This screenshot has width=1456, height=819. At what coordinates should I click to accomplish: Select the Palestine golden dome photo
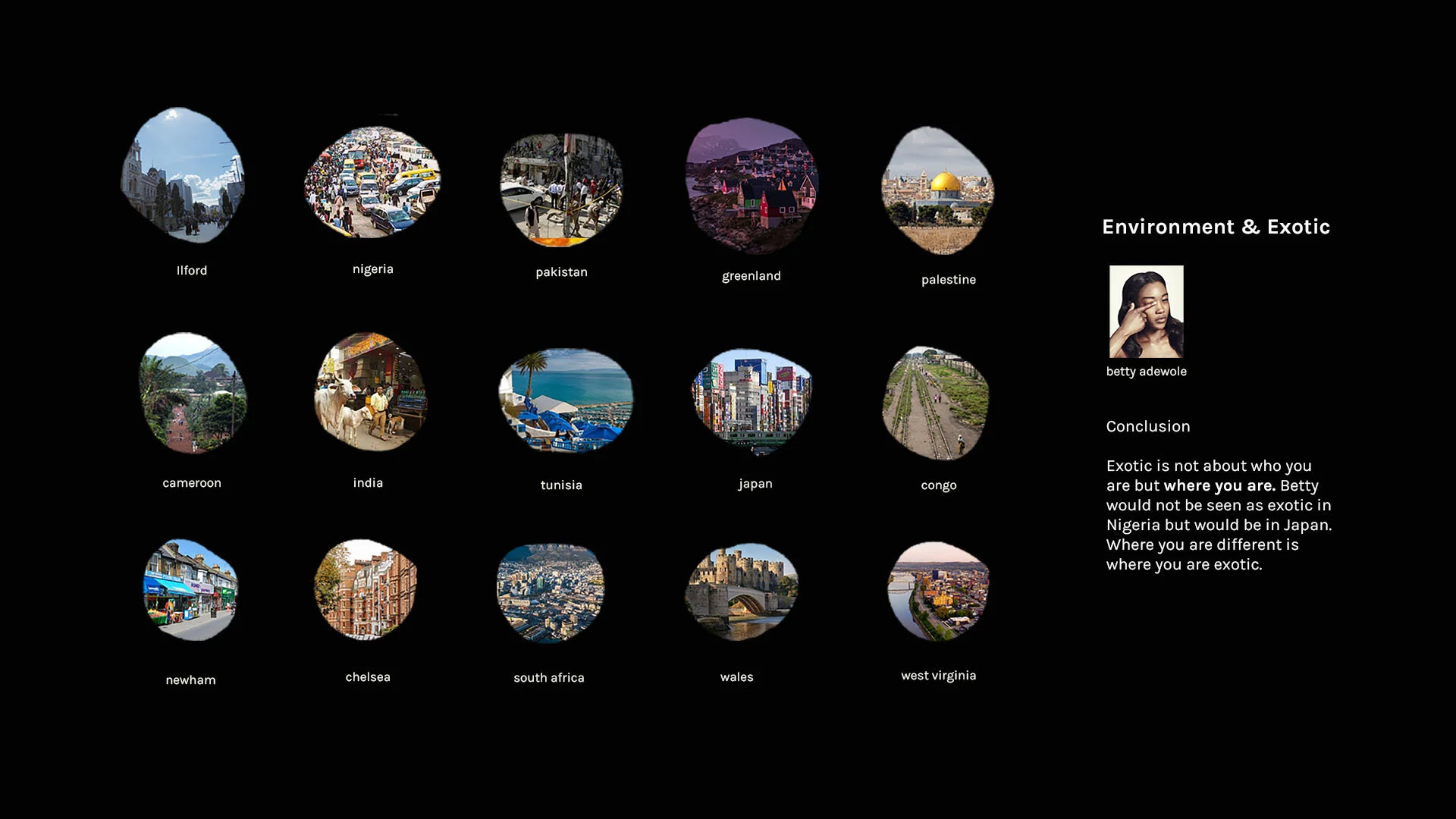point(938,191)
